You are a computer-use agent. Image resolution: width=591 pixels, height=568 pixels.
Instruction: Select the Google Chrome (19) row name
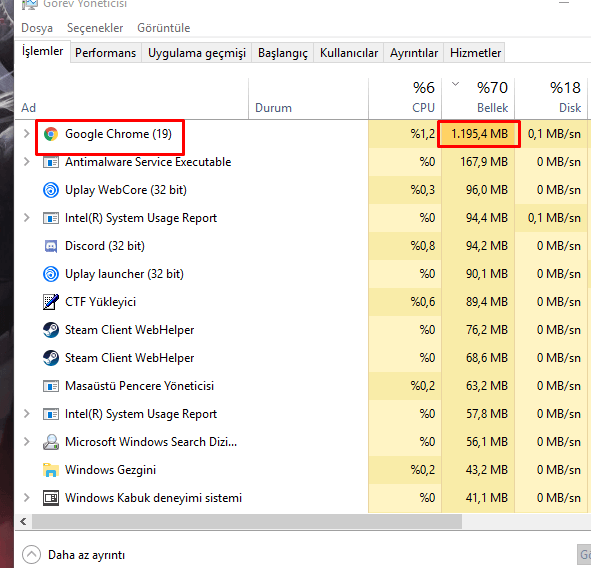pos(118,134)
